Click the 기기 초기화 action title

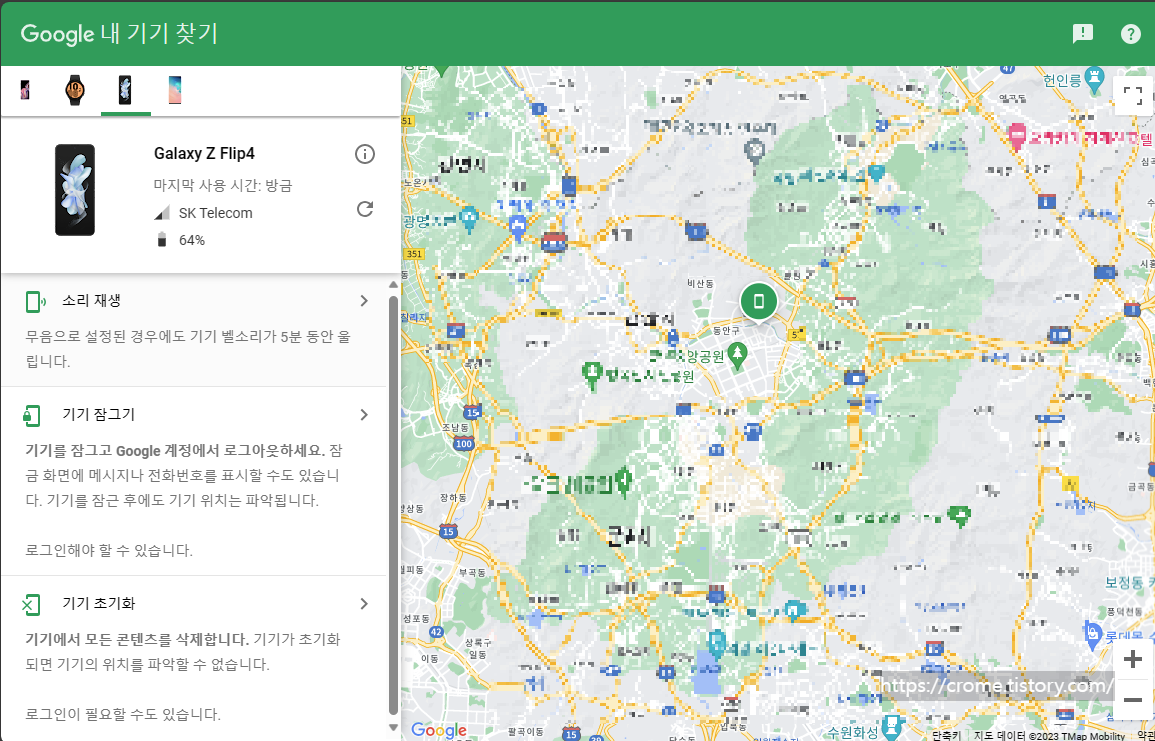point(99,604)
